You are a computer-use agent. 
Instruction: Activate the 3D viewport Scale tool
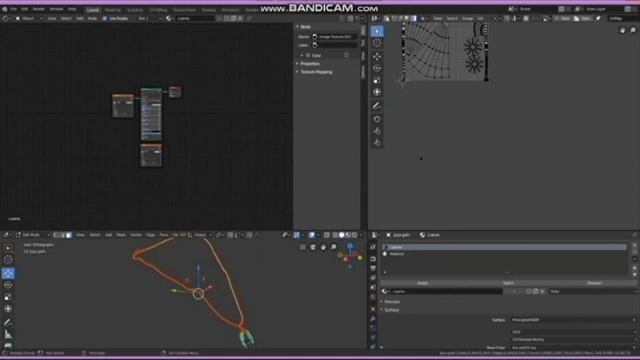(8, 297)
